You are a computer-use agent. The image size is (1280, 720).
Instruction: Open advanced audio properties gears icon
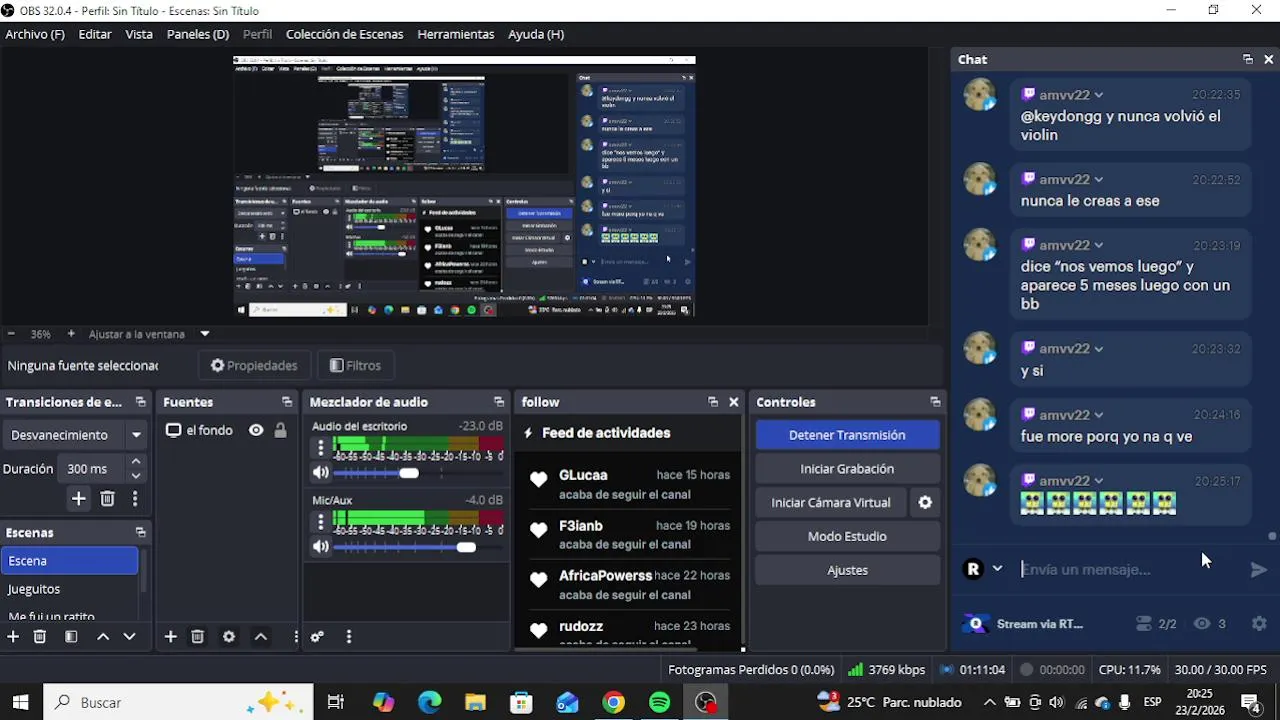[x=317, y=636]
